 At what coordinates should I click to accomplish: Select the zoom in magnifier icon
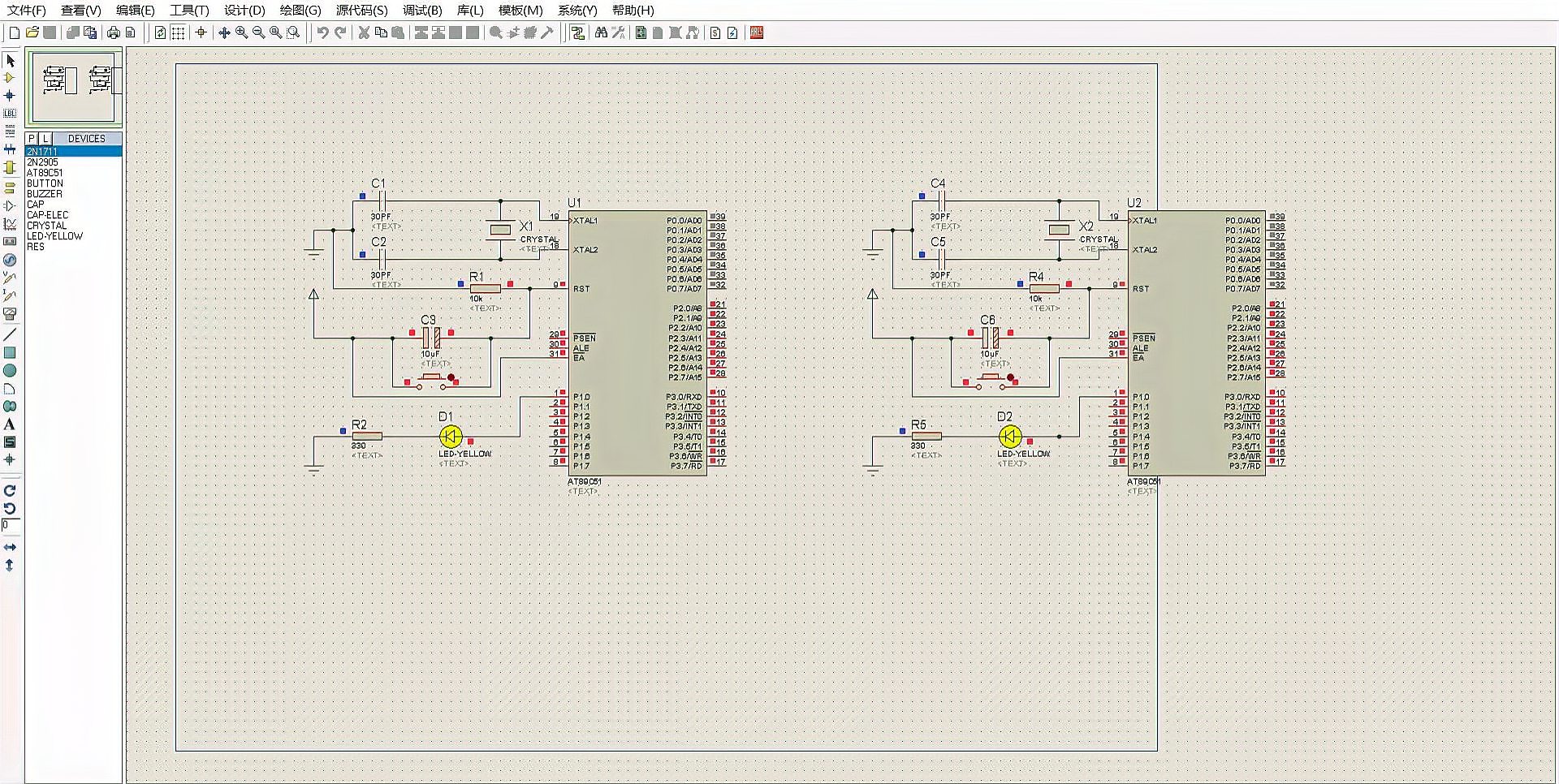(x=241, y=32)
